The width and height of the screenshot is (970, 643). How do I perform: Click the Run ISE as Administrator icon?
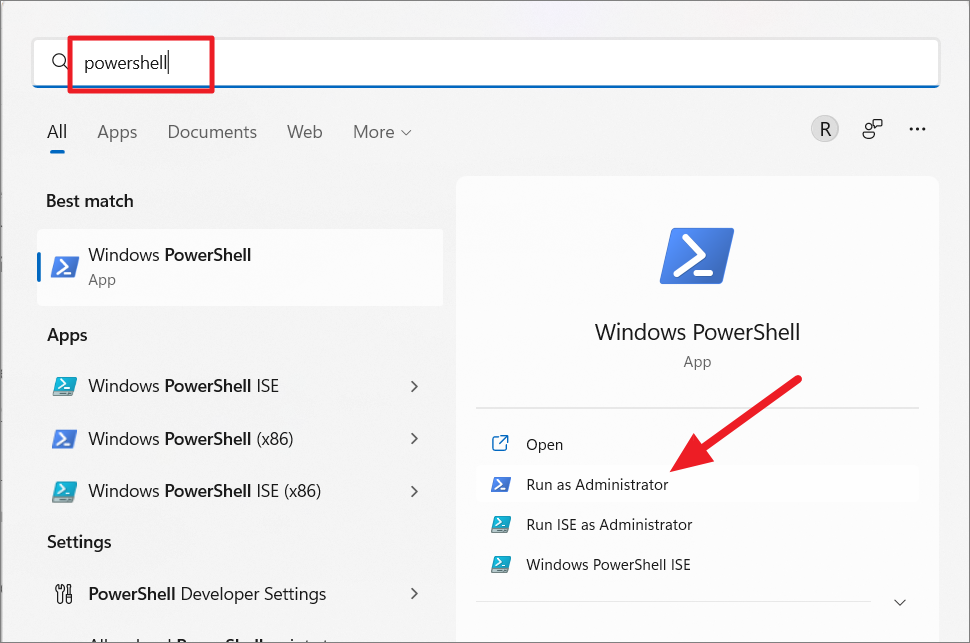click(500, 525)
